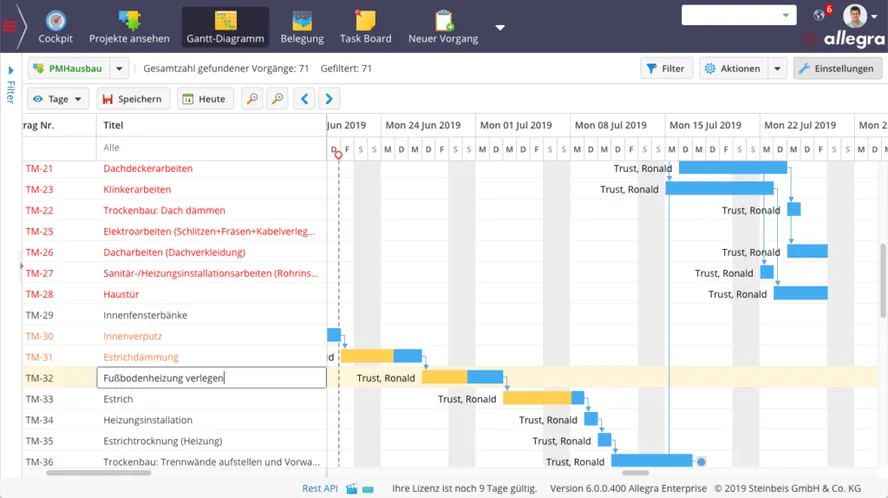The width and height of the screenshot is (888, 498).
Task: Open the Aktionen dropdown arrow
Action: pos(777,69)
